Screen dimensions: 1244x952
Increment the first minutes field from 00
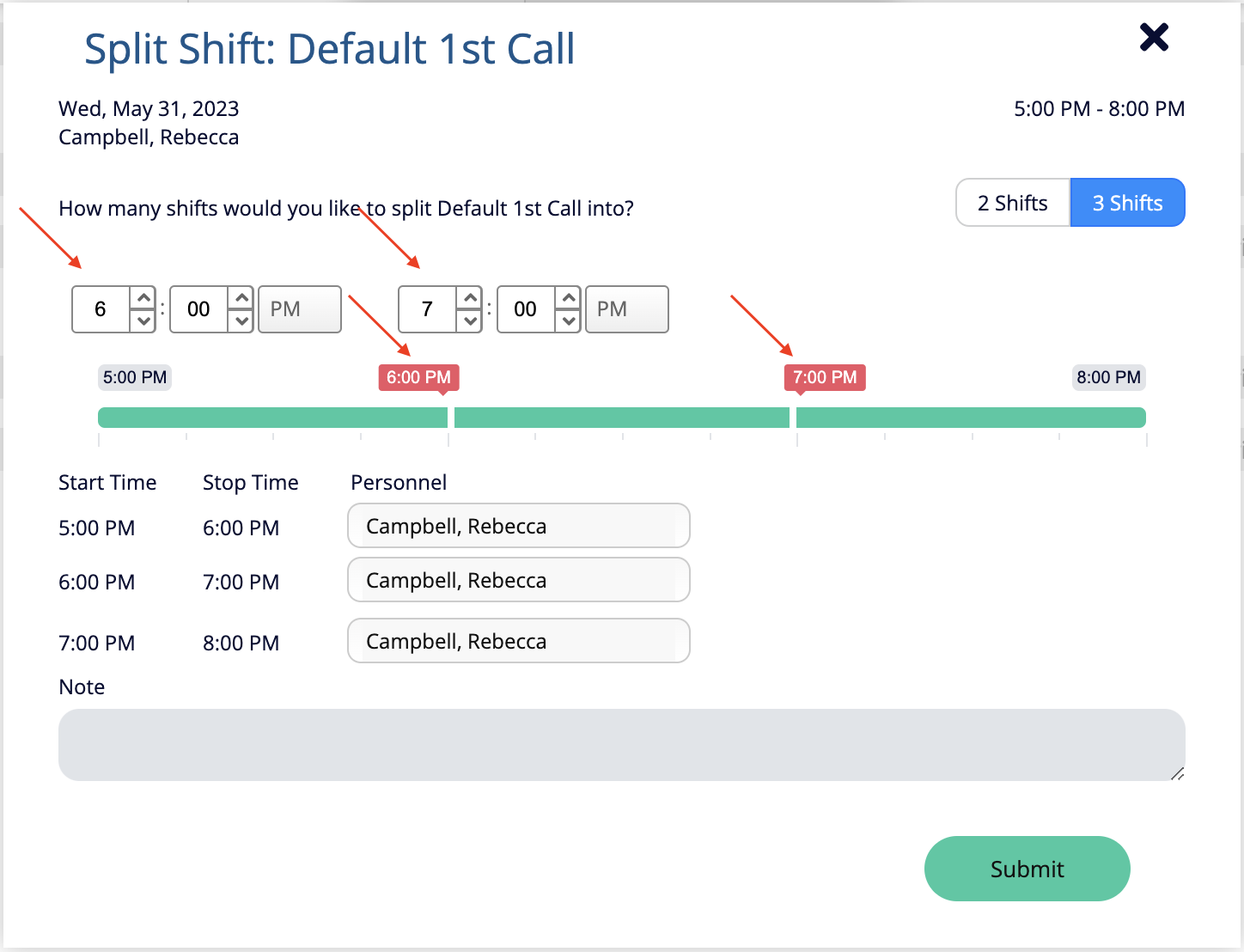point(241,299)
